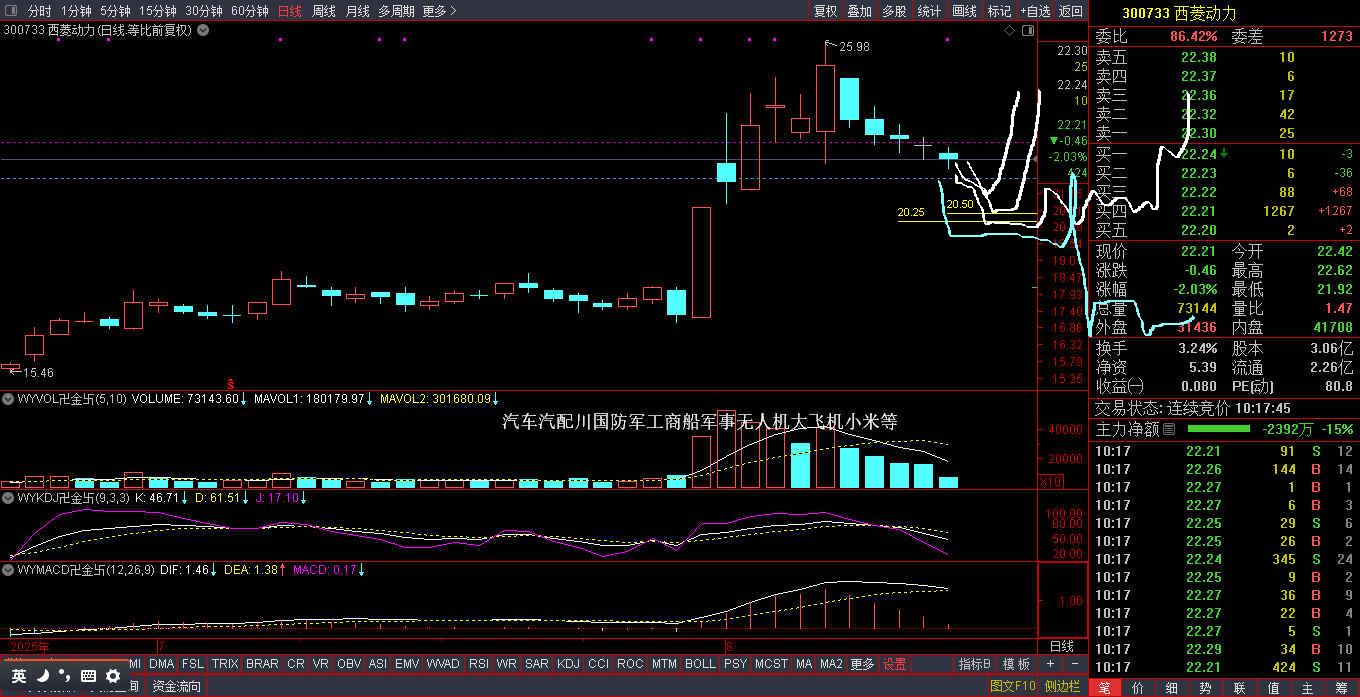
Task: Switch to 1分钟 chart period
Action: [76, 11]
